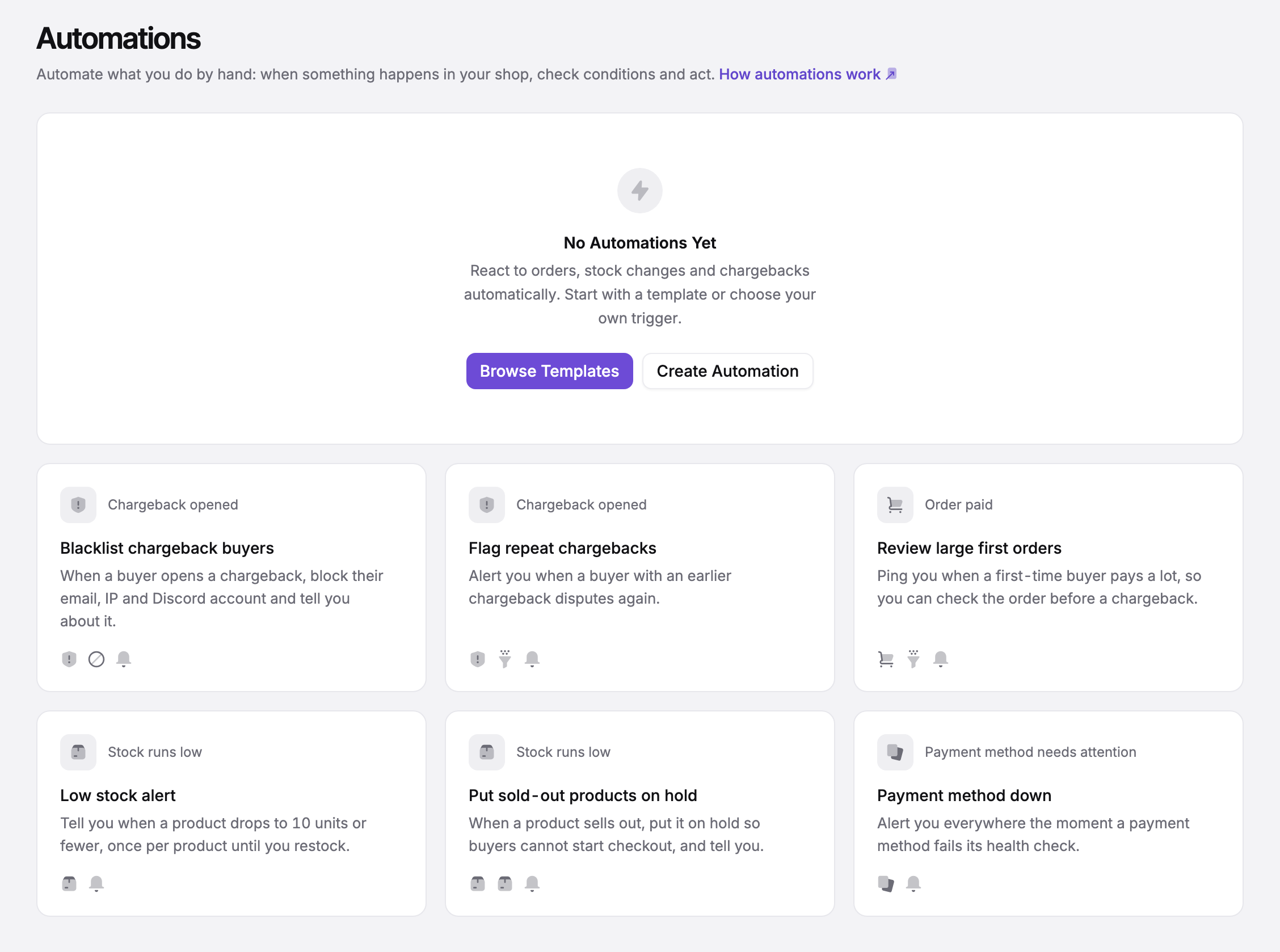This screenshot has width=1280, height=952.
Task: Click the Stock runs low label in Low stock alert card
Action: [155, 752]
